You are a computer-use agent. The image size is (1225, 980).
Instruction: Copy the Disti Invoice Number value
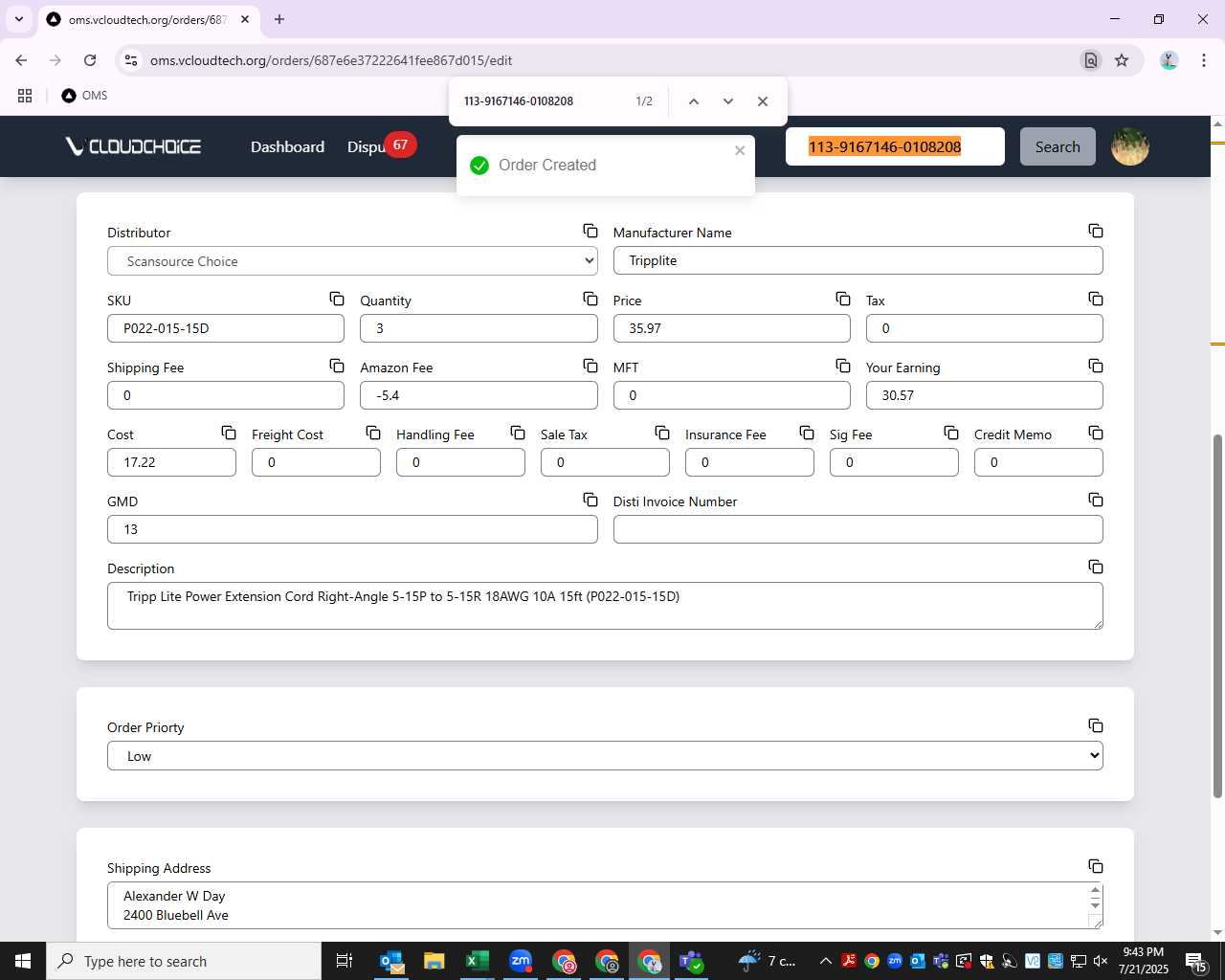(1096, 500)
